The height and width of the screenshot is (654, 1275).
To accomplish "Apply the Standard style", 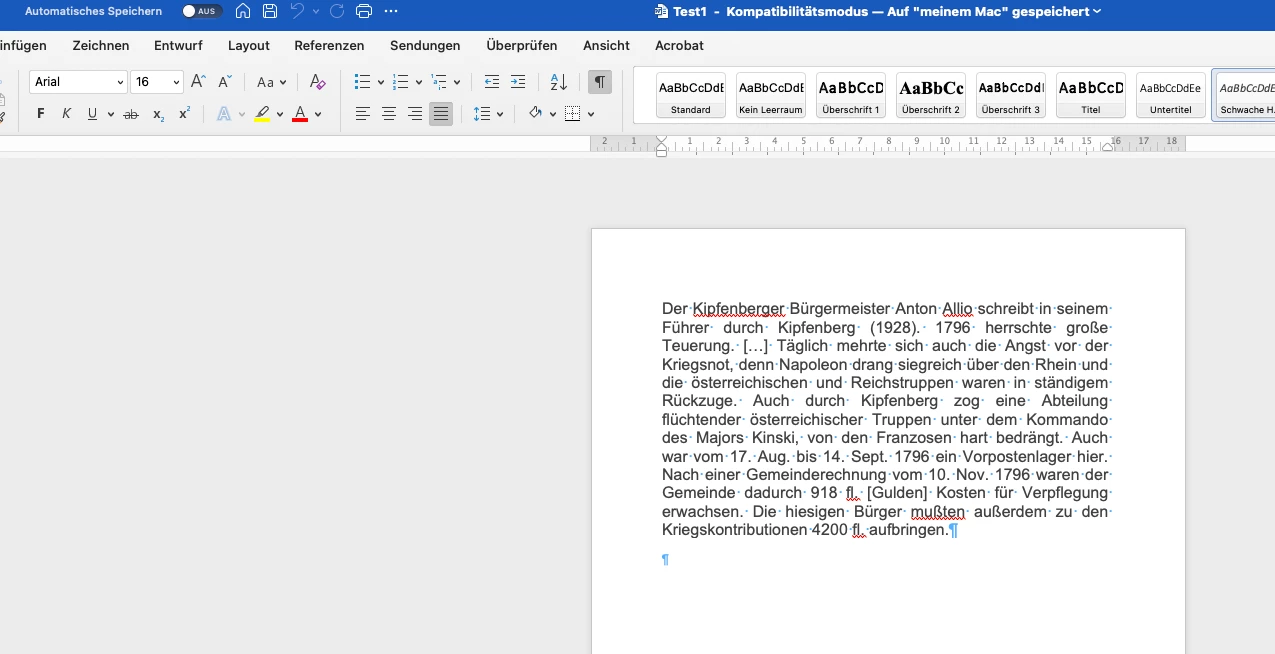I will click(691, 95).
